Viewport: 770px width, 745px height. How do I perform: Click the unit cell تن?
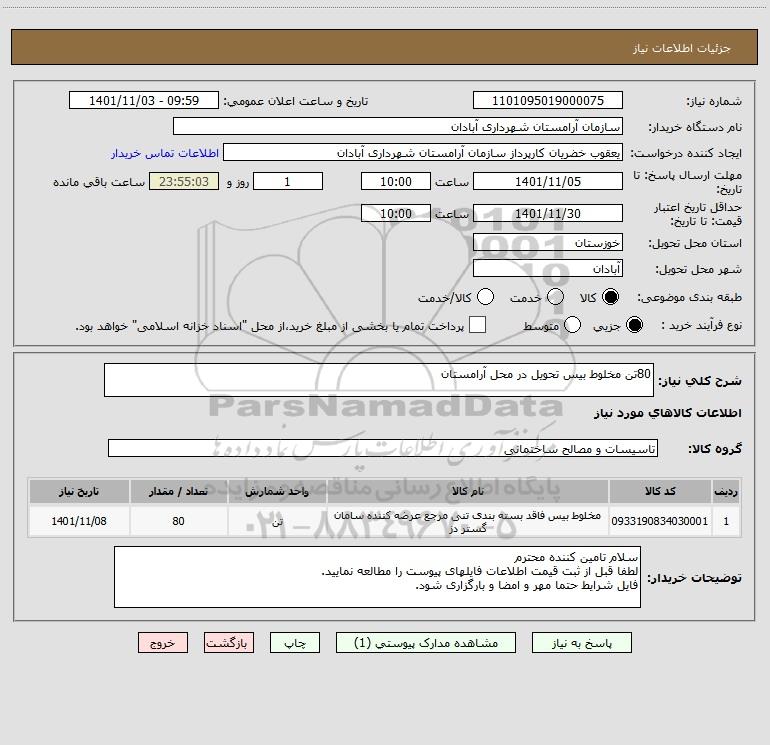277,521
